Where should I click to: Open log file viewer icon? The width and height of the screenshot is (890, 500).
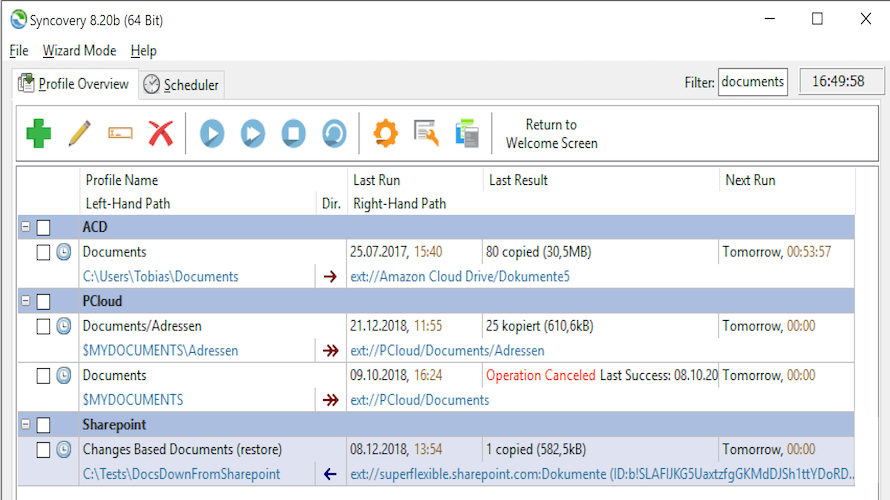tap(427, 133)
